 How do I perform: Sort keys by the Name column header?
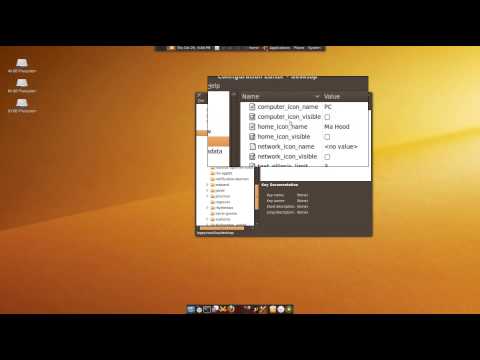(x=281, y=96)
